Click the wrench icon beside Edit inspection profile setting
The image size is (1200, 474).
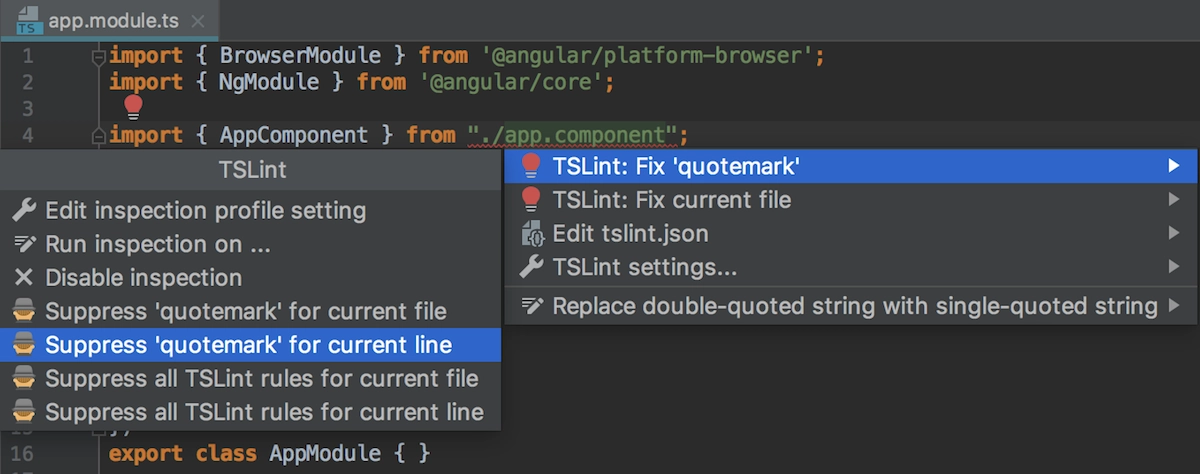point(25,211)
